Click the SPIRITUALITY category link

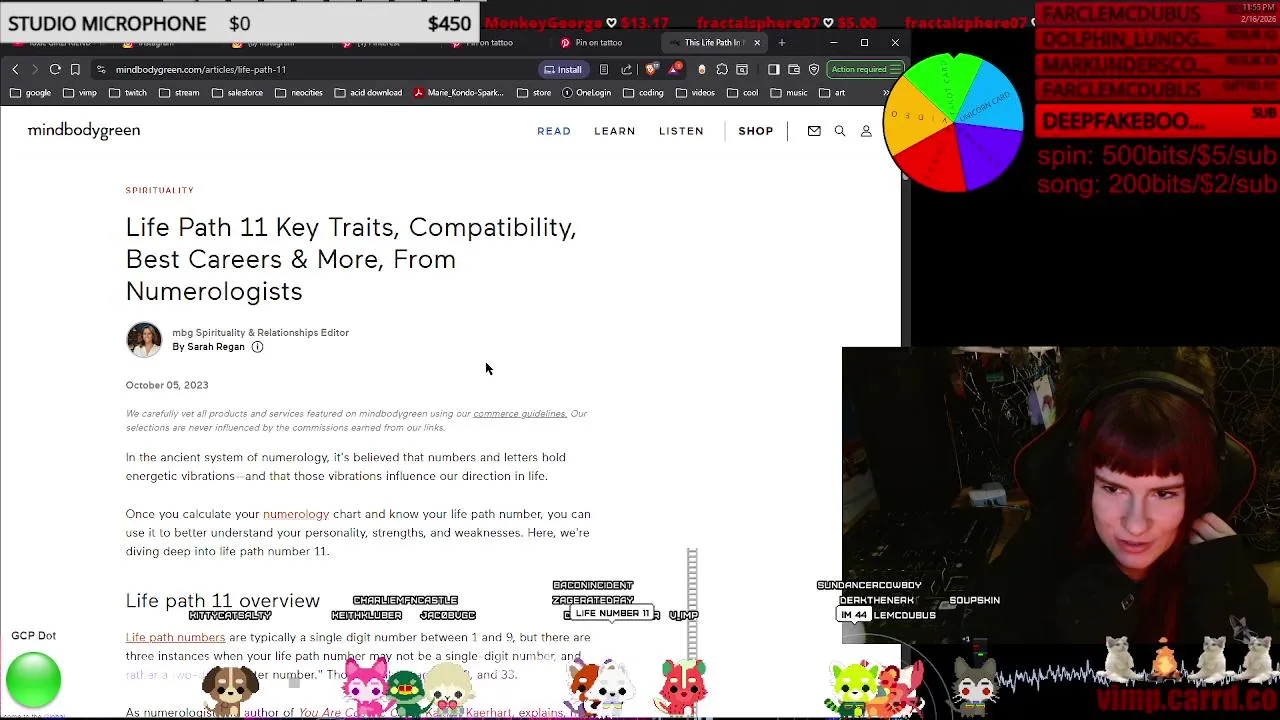click(160, 190)
